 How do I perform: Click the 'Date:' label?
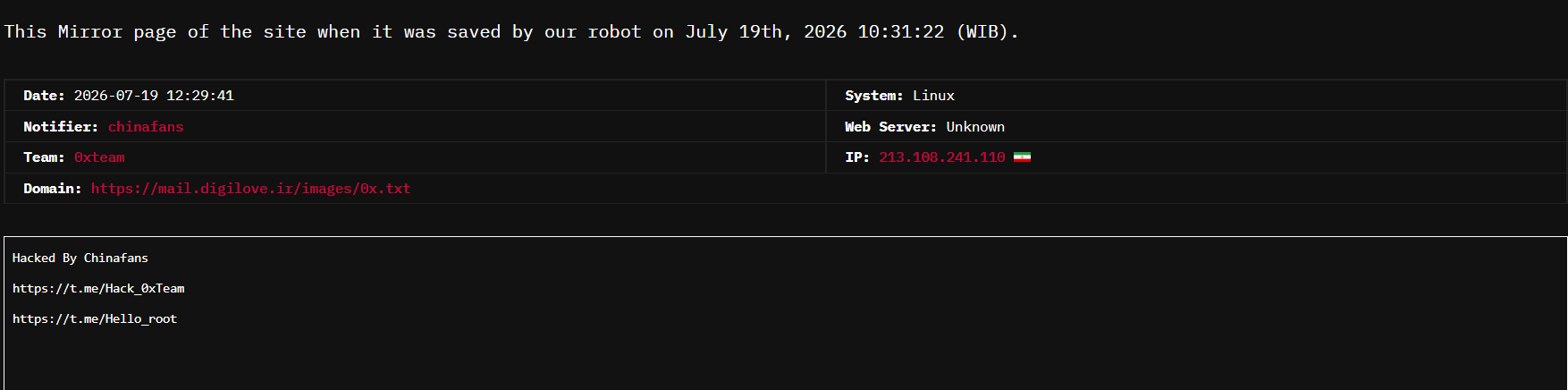(x=44, y=96)
